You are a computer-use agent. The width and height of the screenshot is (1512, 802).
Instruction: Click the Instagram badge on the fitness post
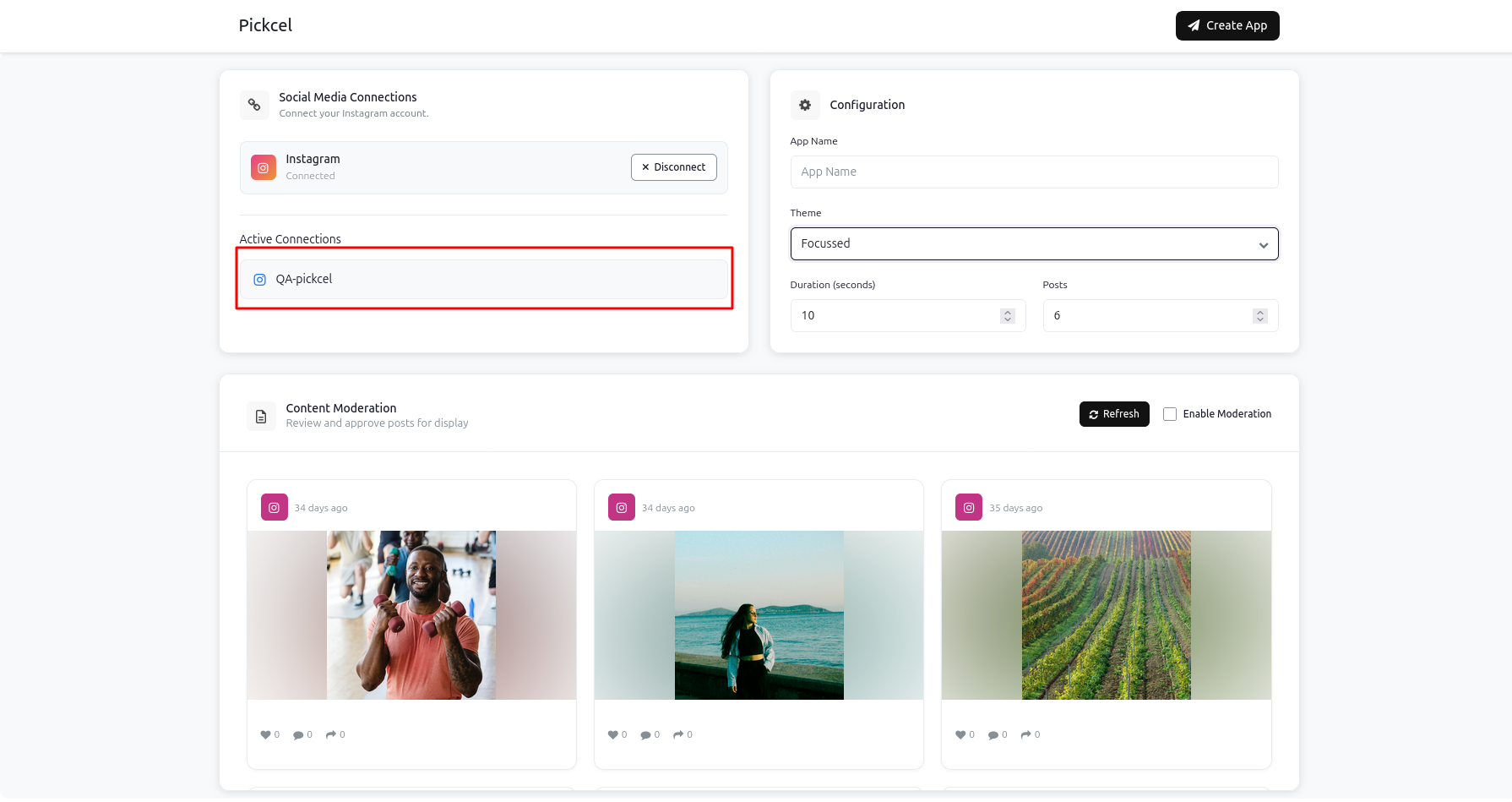(x=274, y=507)
